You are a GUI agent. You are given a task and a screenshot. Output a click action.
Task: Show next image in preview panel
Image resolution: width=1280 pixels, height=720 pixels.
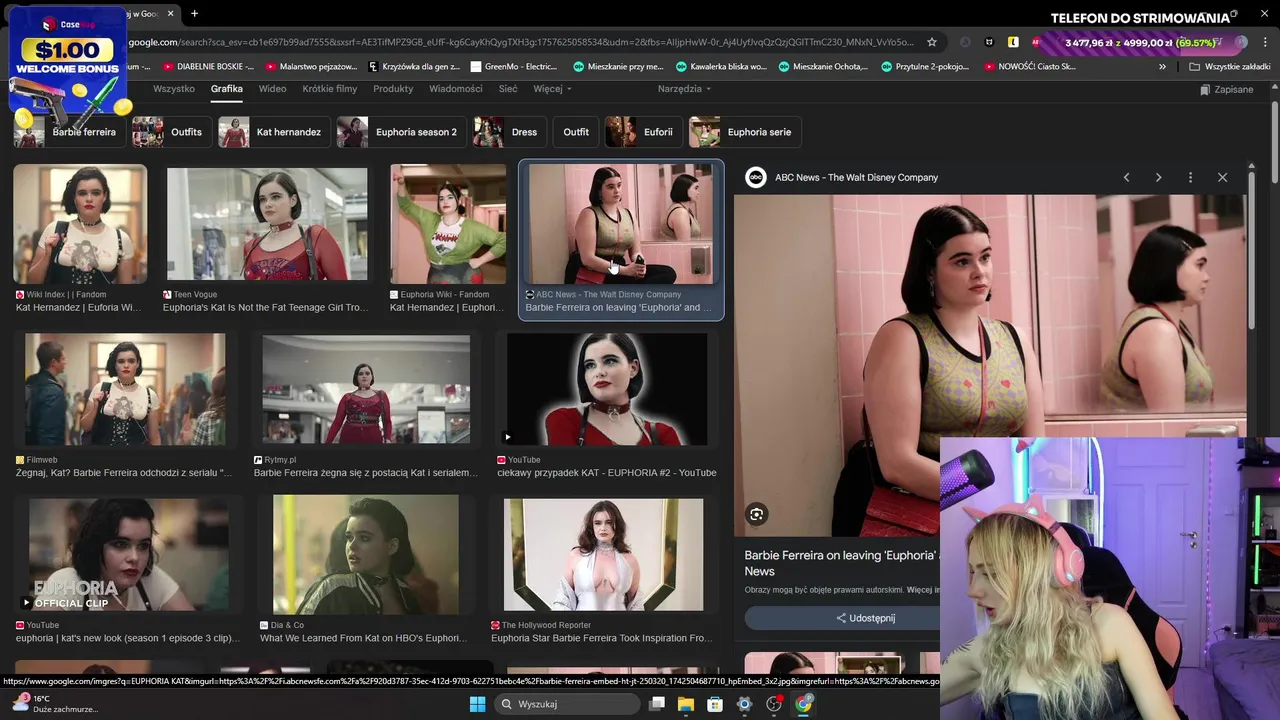(1158, 177)
